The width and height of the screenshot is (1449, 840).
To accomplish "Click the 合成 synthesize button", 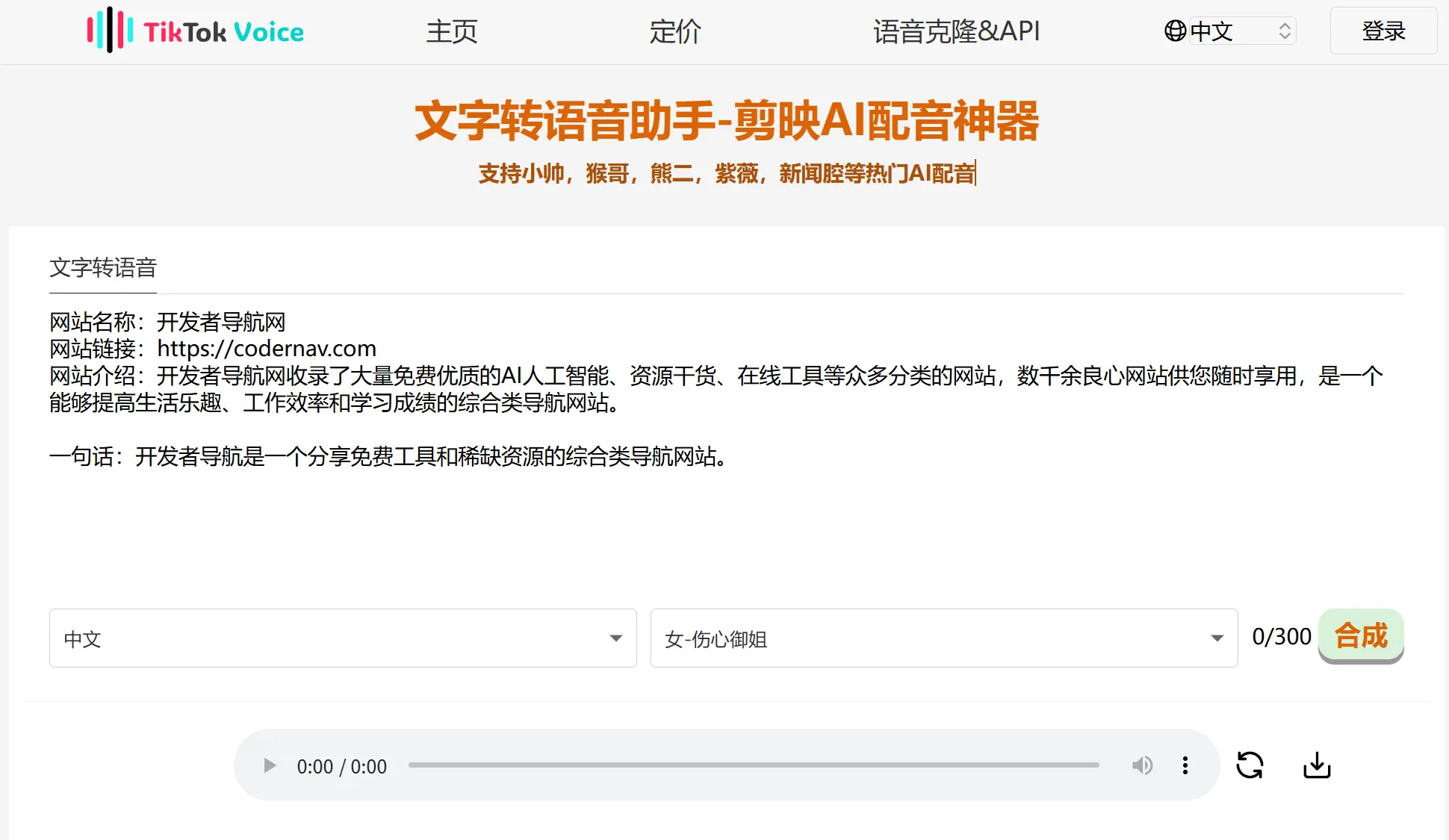I will (x=1360, y=635).
